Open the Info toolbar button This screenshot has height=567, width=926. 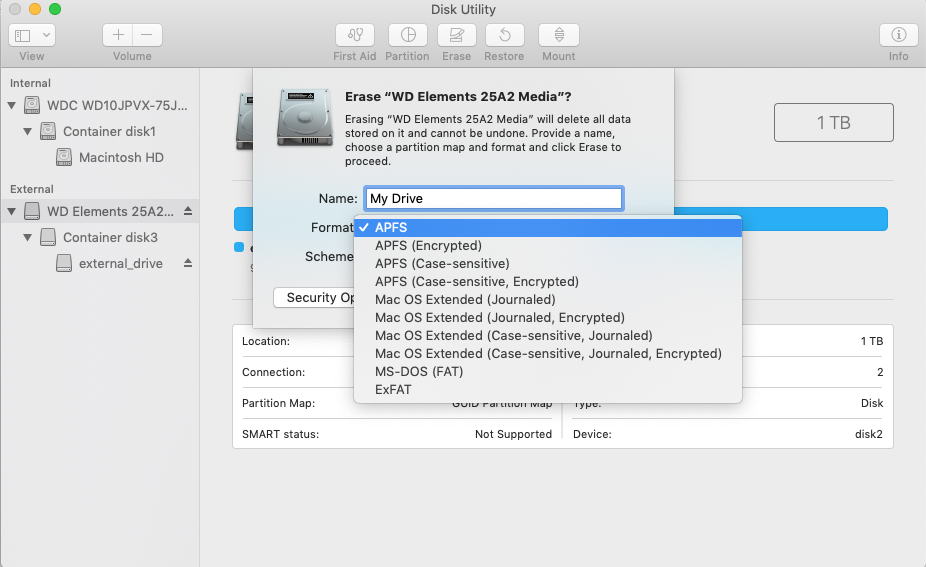(x=898, y=35)
